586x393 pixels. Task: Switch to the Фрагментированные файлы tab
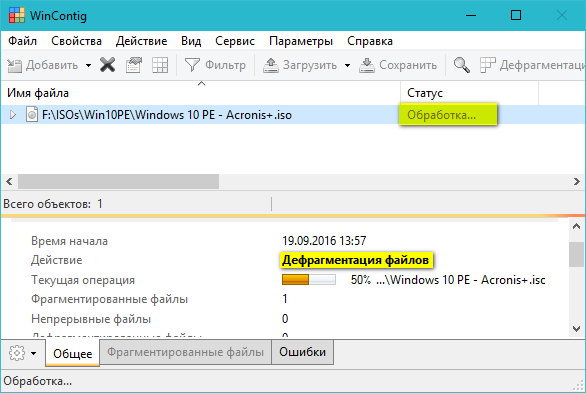185,352
